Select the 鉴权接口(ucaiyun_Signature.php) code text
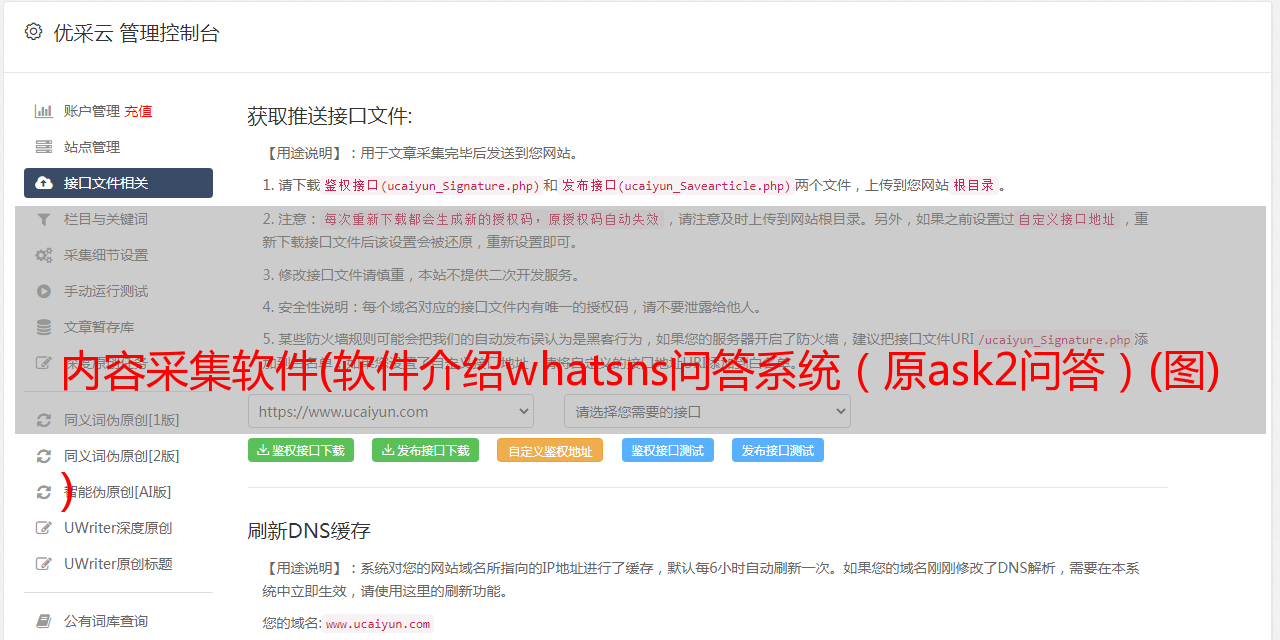 click(x=432, y=185)
